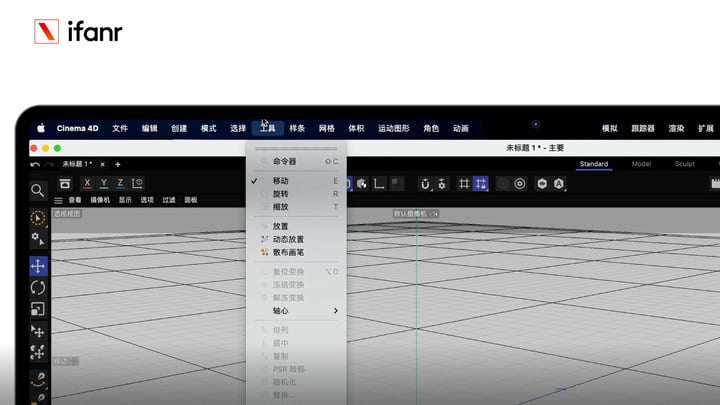
Task: Click the highlighted workplane grid icon
Action: click(481, 184)
